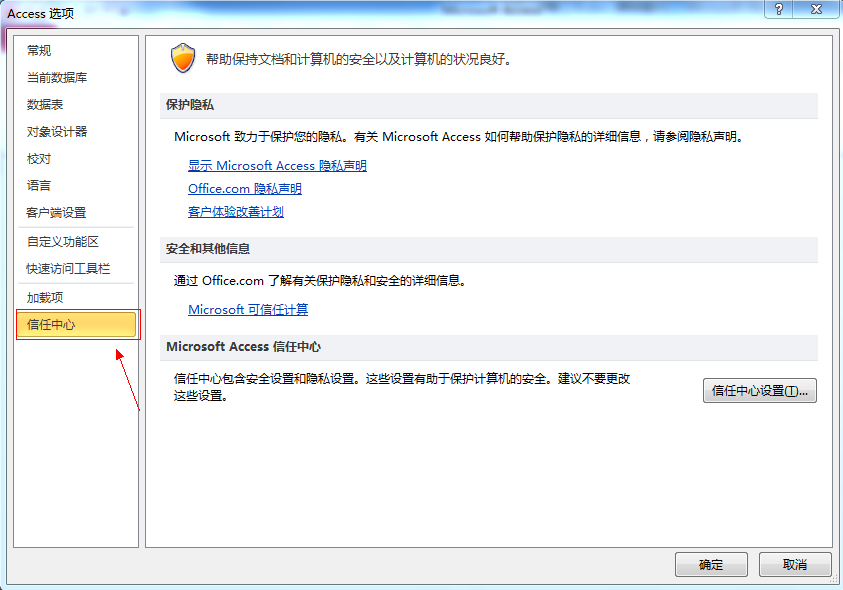843x590 pixels.
Task: Click the 信任中心设置(T)... button
Action: (x=760, y=390)
